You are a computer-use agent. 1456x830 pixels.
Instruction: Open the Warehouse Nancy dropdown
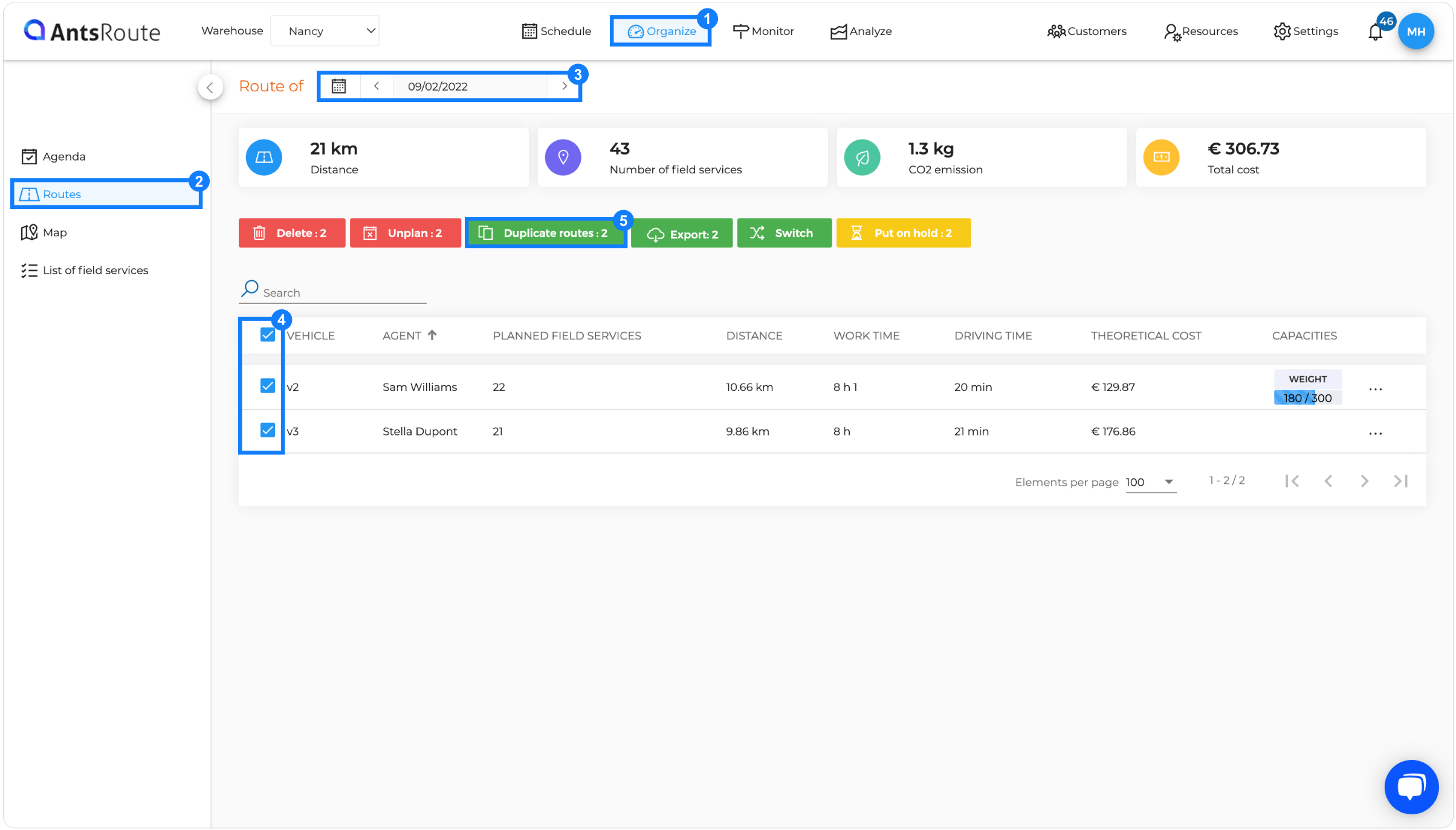pos(325,31)
